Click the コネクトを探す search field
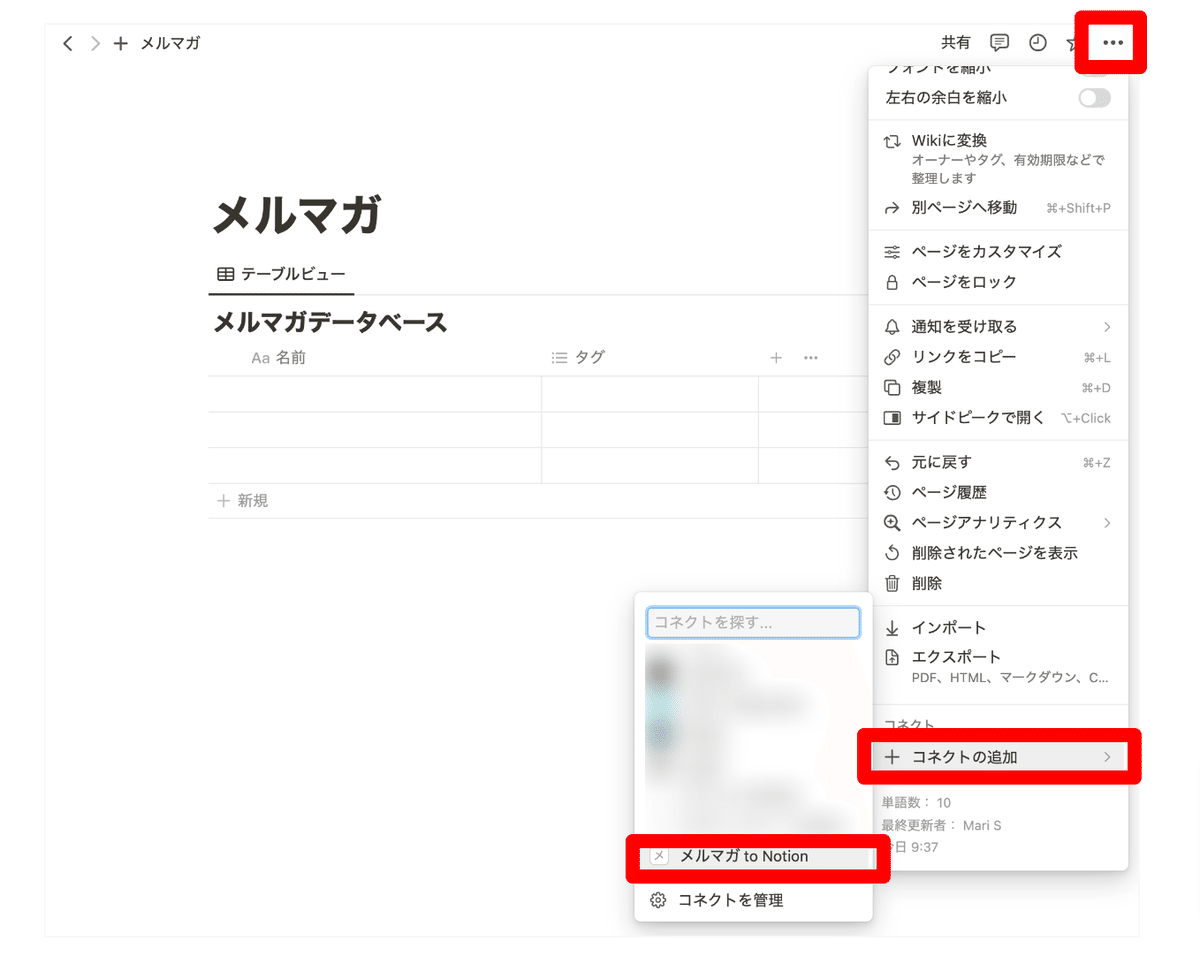 (753, 622)
